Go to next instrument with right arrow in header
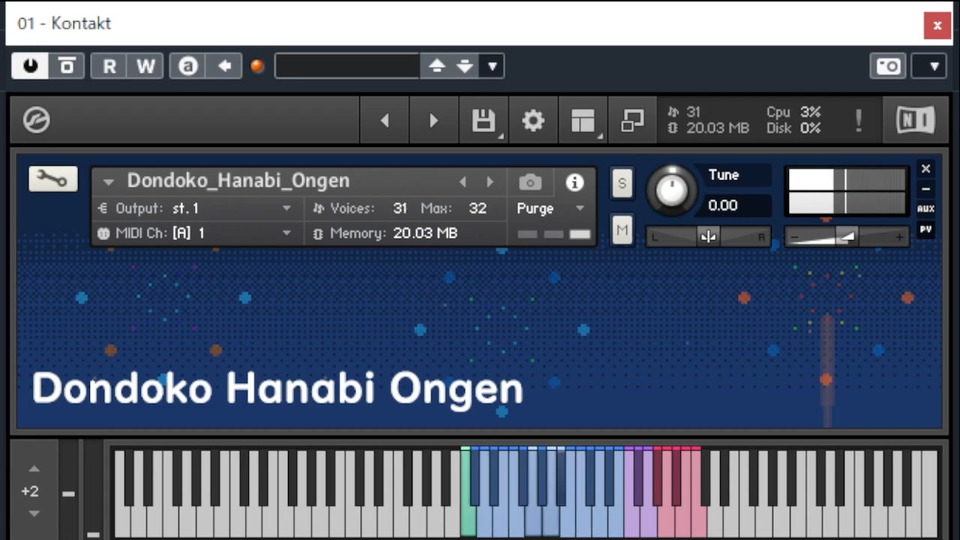The height and width of the screenshot is (540, 960). [x=433, y=120]
